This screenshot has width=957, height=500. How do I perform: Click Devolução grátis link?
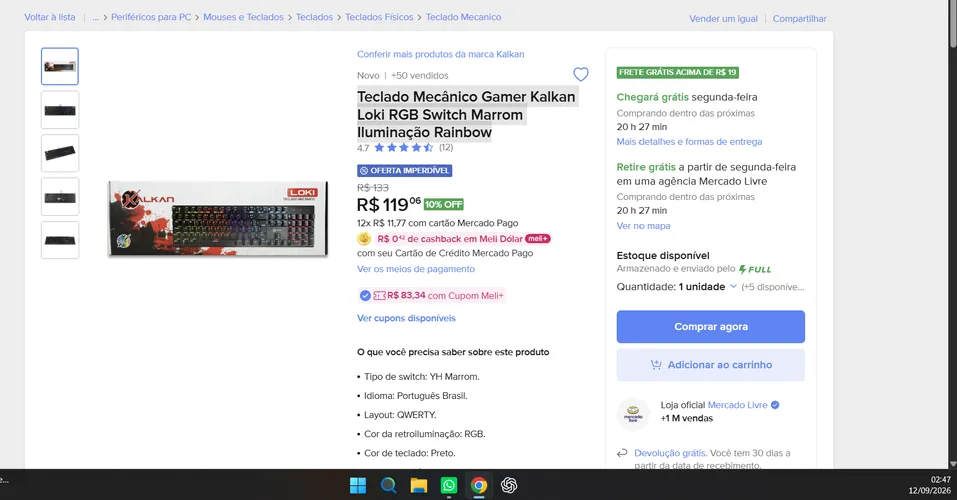point(670,453)
